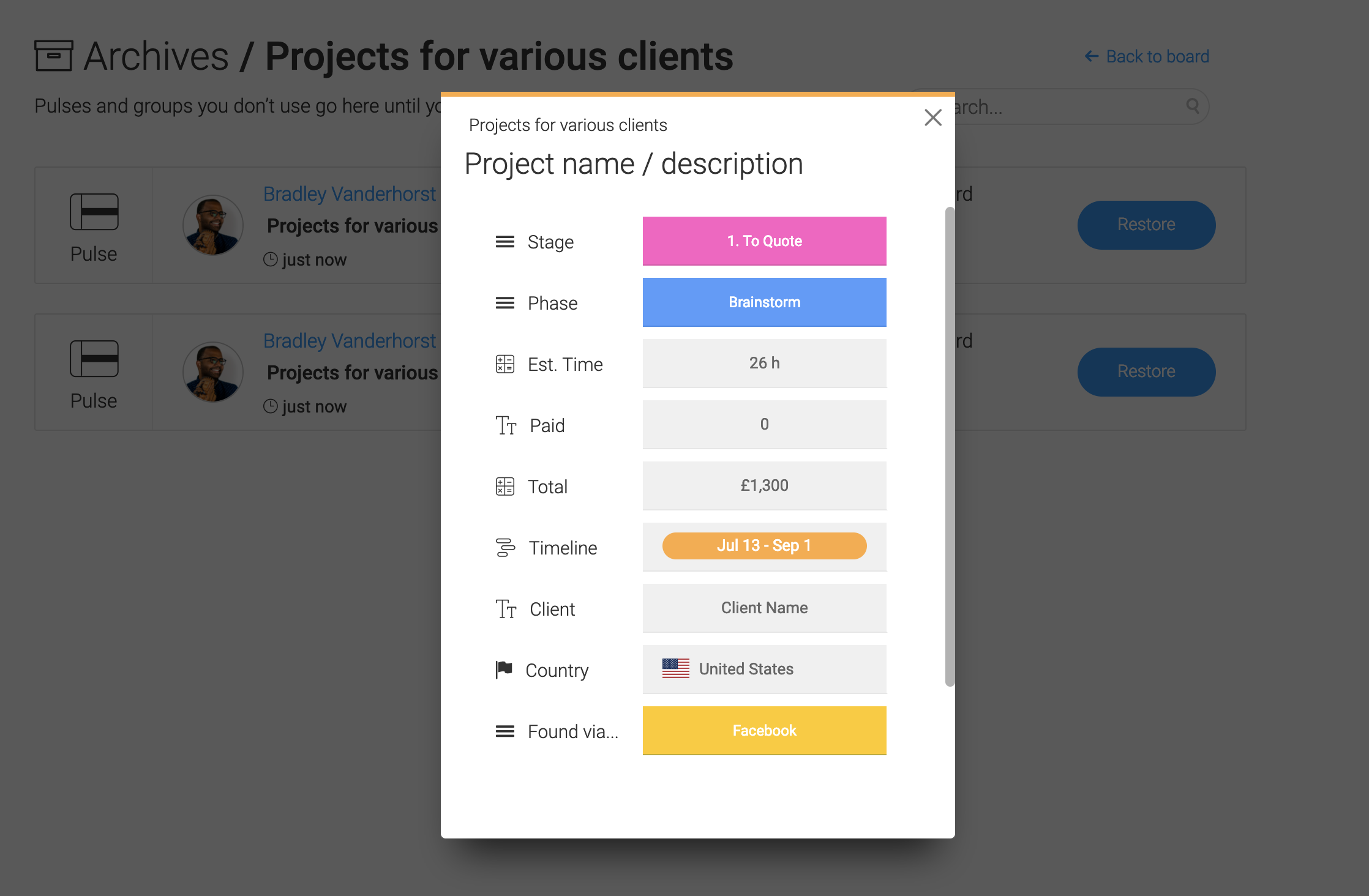Click the 'Project name / description' title
Viewport: 1369px width, 896px height.
(634, 164)
